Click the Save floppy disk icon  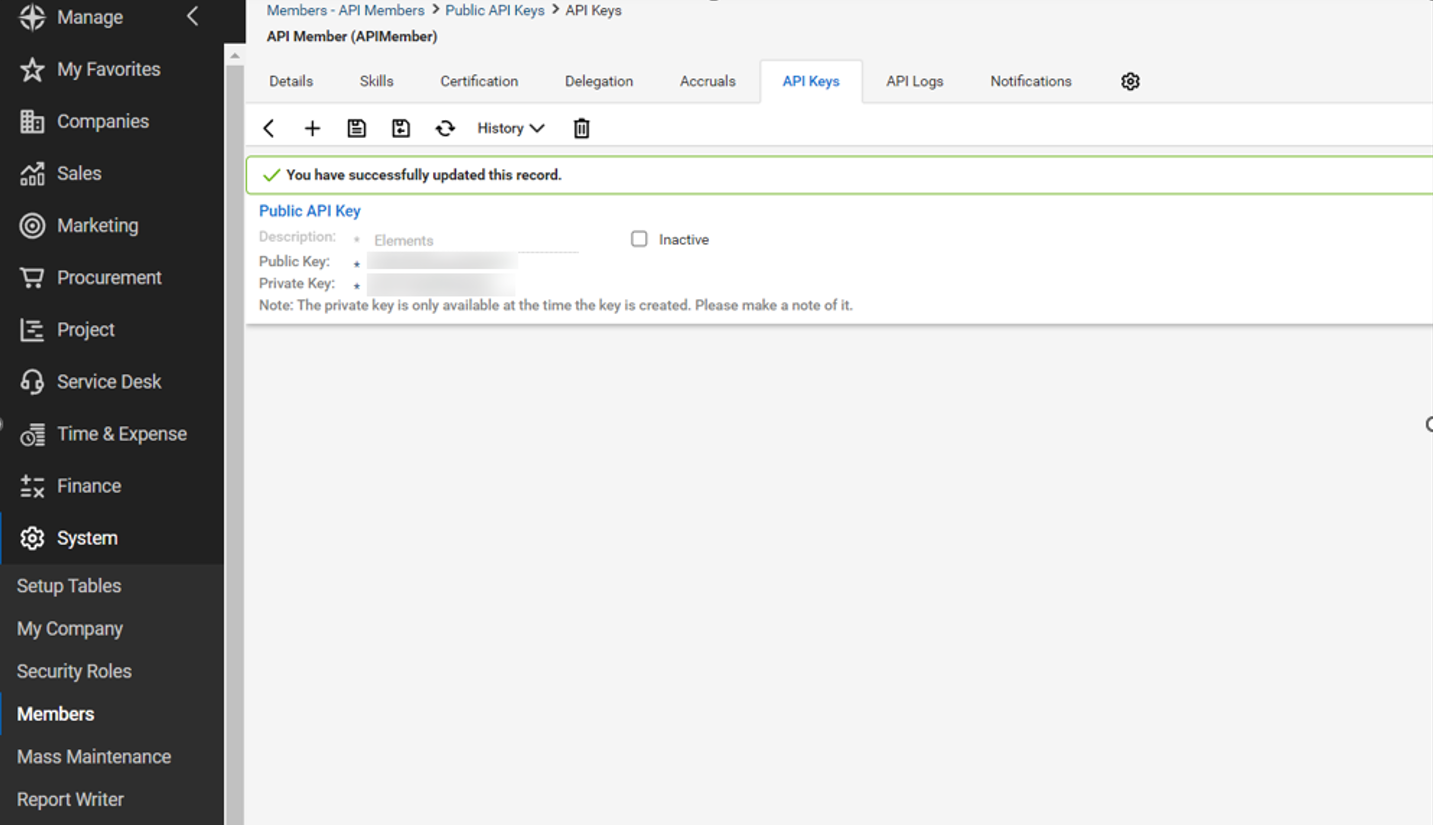click(356, 128)
